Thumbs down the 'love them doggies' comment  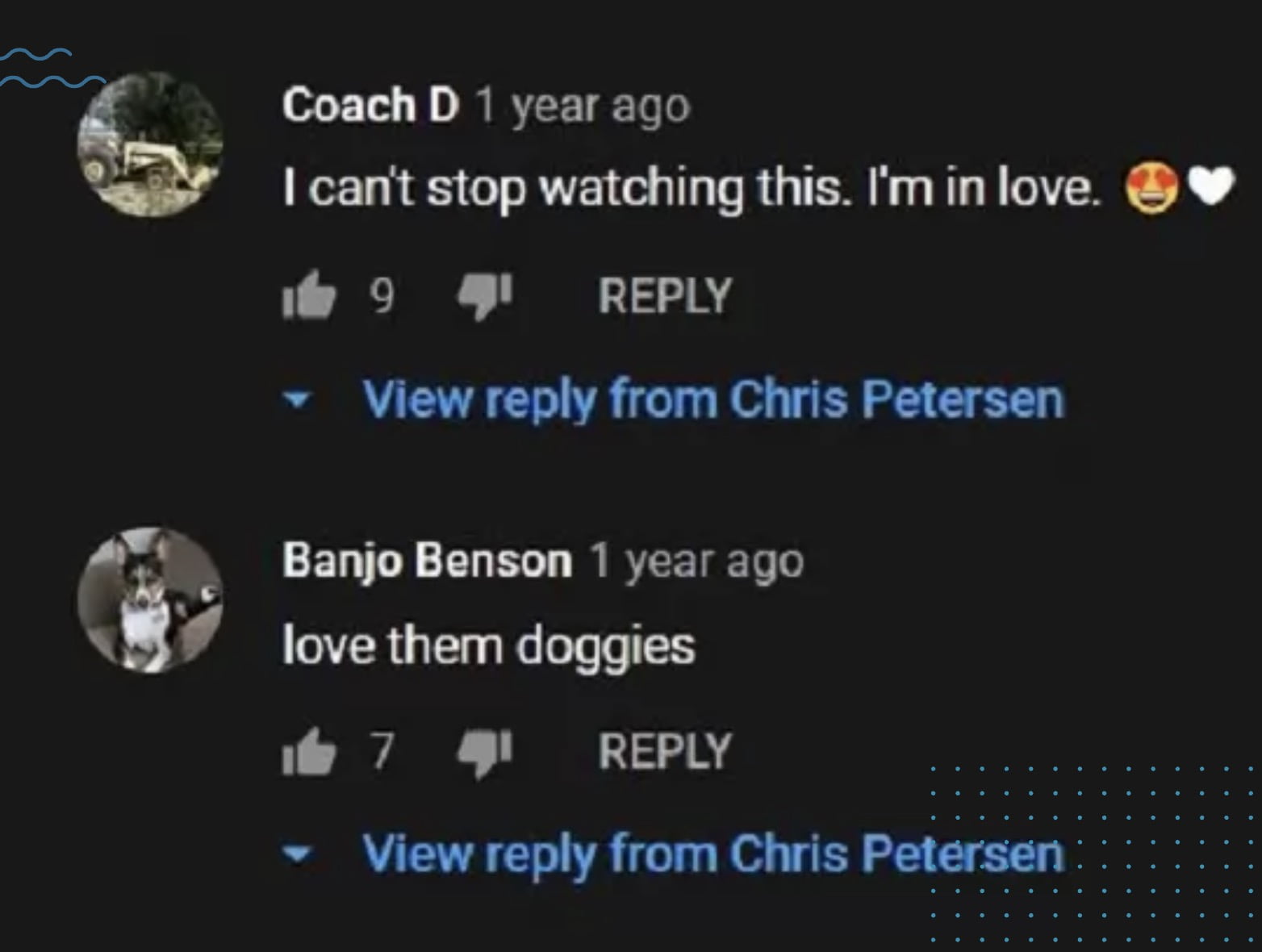(484, 752)
